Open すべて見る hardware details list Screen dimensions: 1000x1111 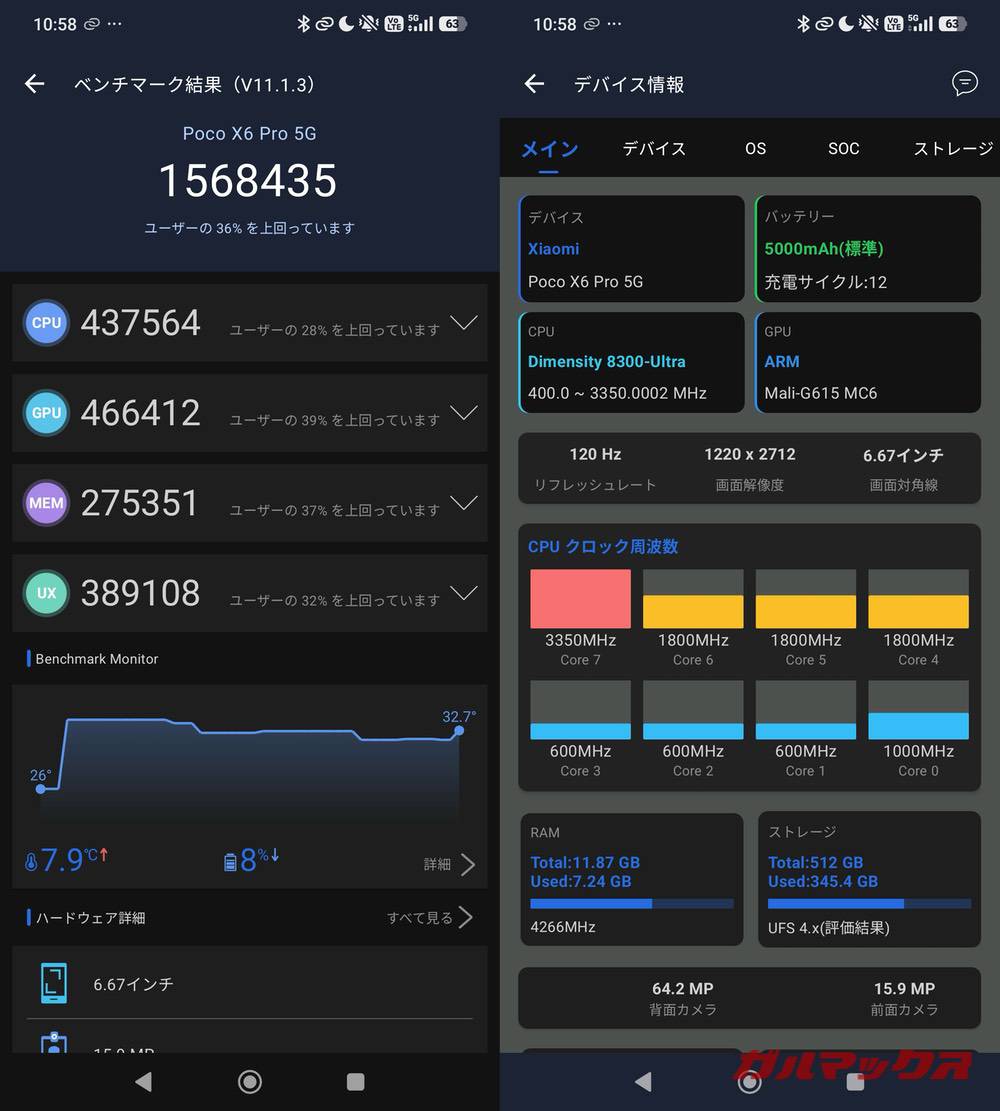429,918
